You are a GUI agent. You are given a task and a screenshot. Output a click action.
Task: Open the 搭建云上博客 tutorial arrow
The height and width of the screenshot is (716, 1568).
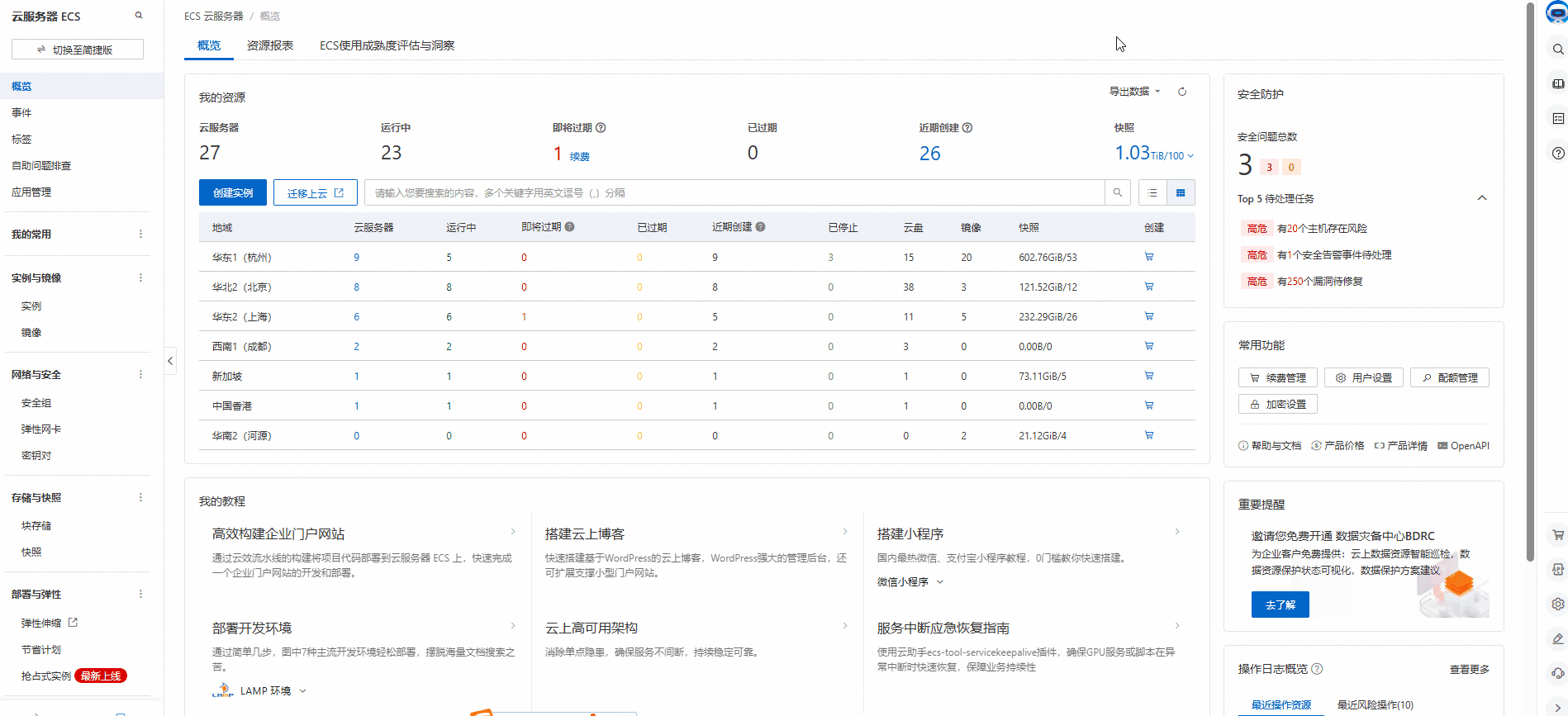[845, 532]
